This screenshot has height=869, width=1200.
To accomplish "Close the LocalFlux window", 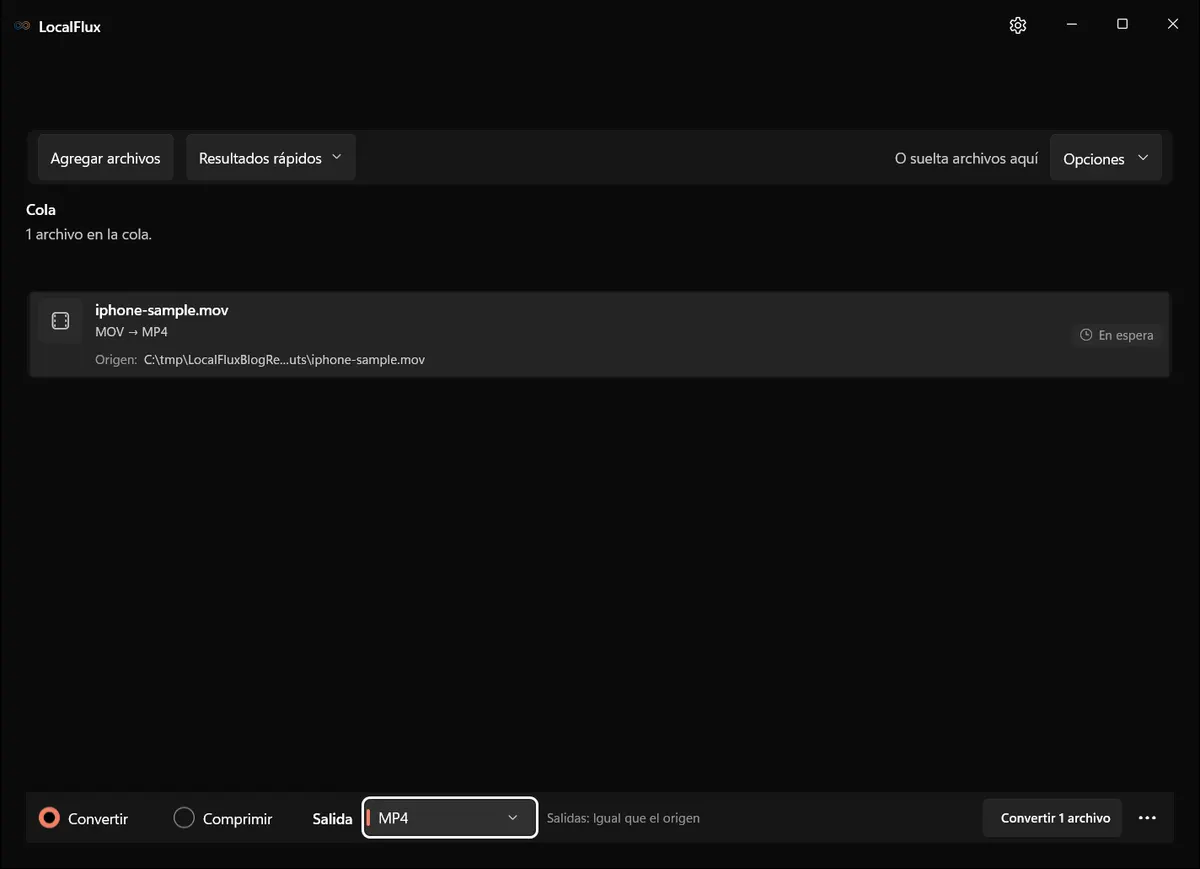I will point(1173,25).
